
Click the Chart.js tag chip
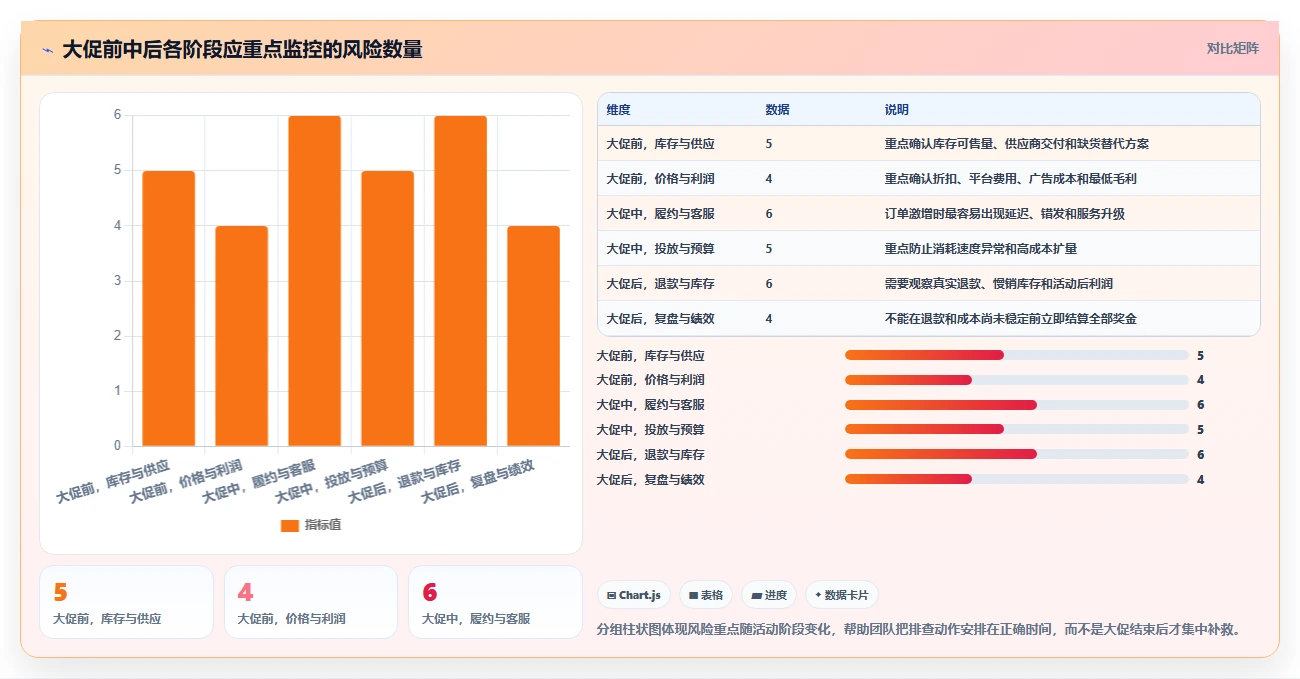[634, 595]
